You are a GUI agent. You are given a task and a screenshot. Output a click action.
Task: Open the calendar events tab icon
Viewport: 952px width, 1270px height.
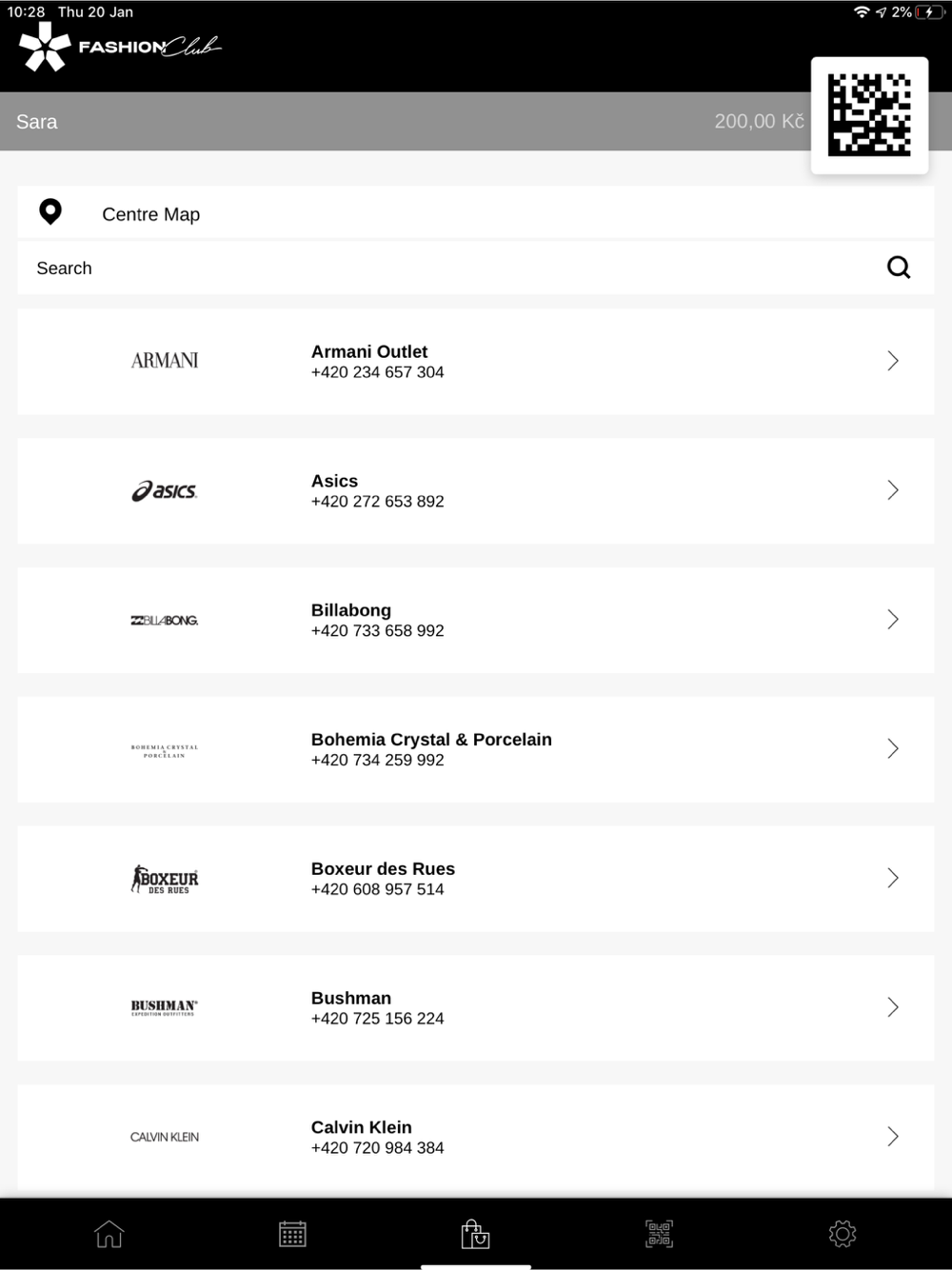292,1234
